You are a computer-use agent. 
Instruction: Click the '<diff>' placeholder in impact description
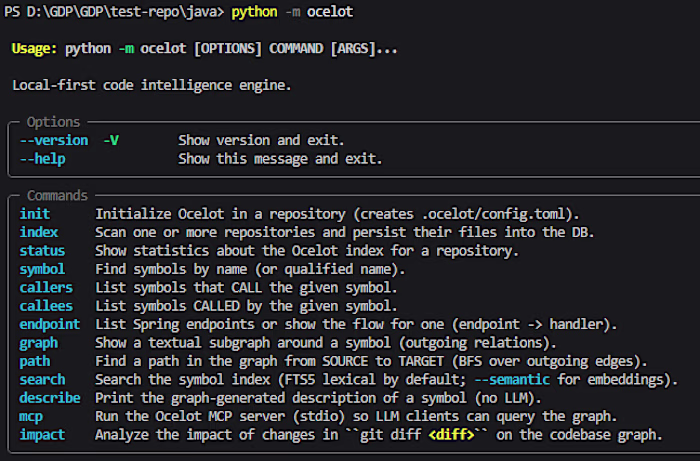point(451,435)
